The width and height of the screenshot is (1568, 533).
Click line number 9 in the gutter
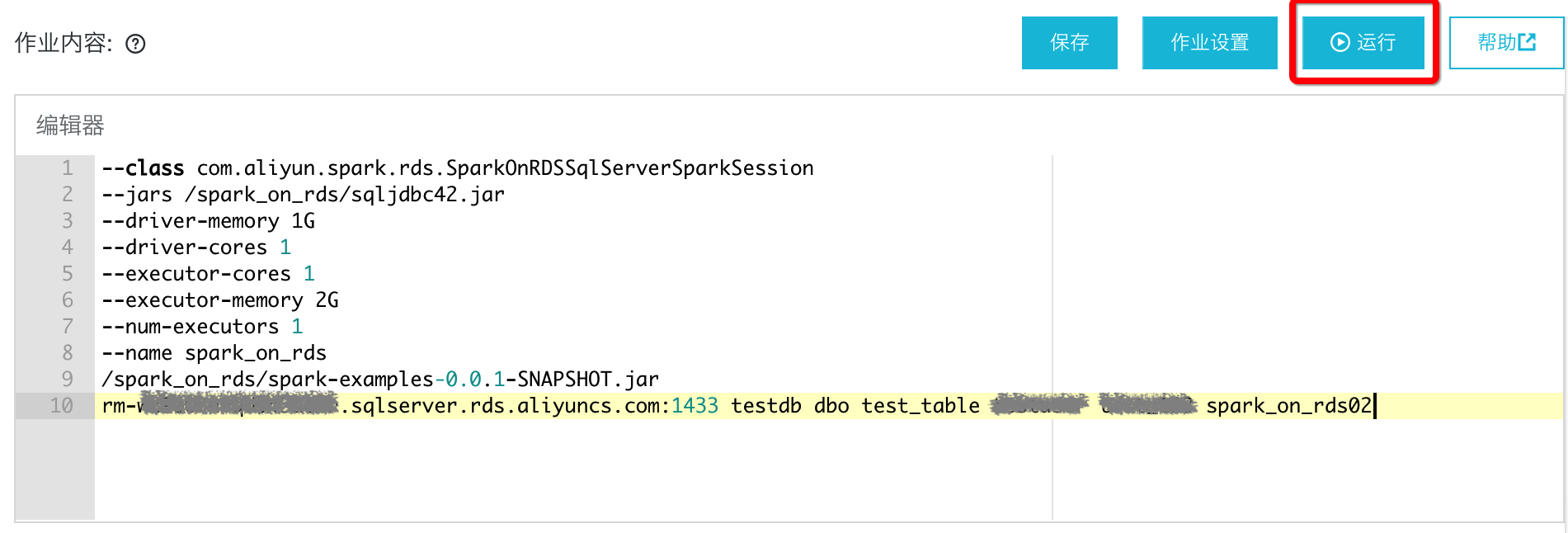(68, 380)
